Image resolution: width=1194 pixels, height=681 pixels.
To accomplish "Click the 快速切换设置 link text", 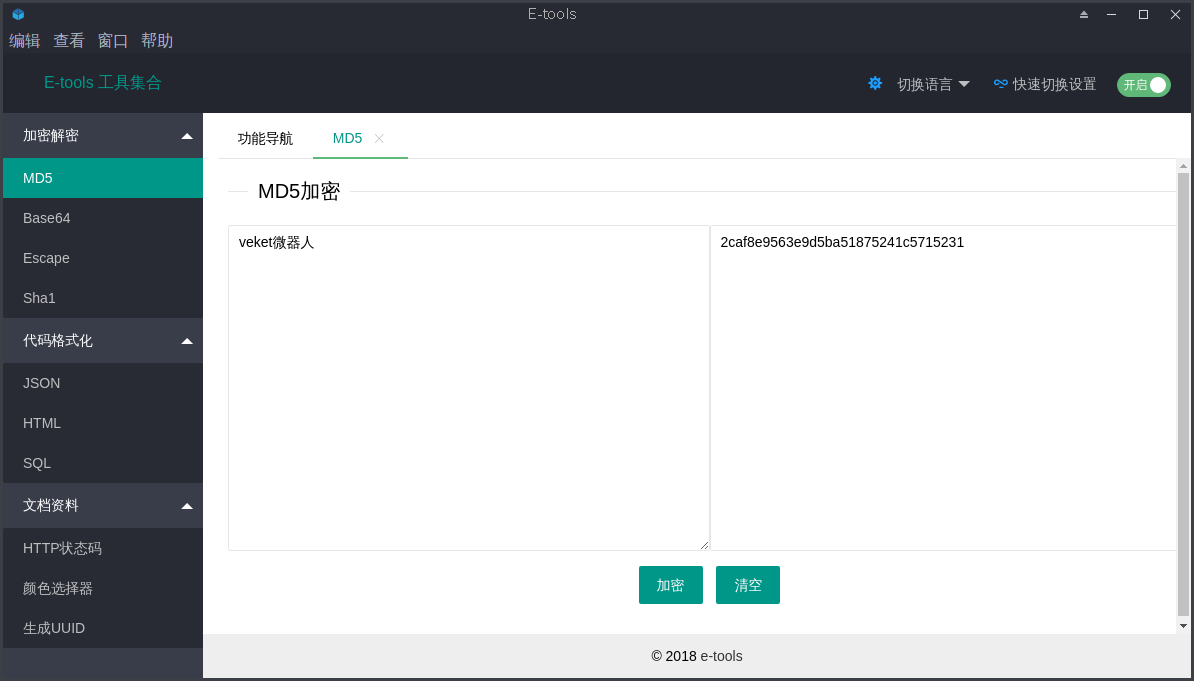I will pos(1055,84).
